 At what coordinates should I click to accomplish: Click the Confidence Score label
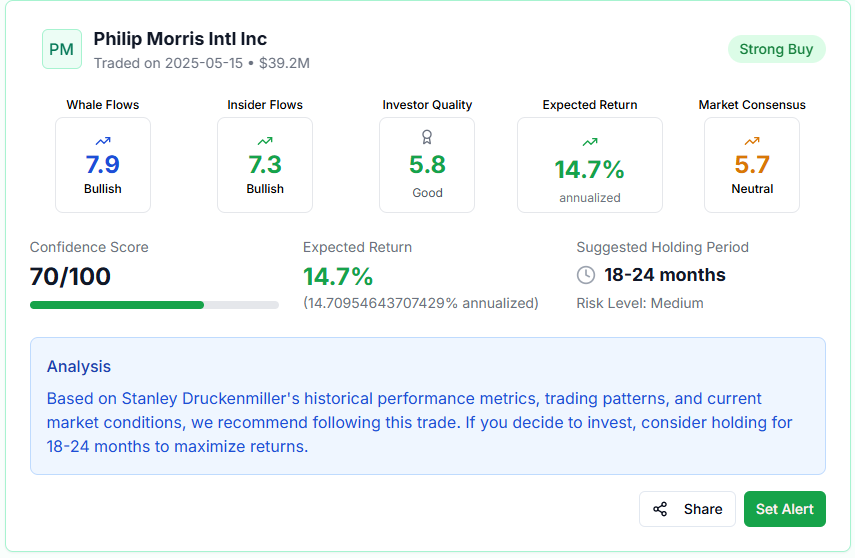tap(89, 247)
